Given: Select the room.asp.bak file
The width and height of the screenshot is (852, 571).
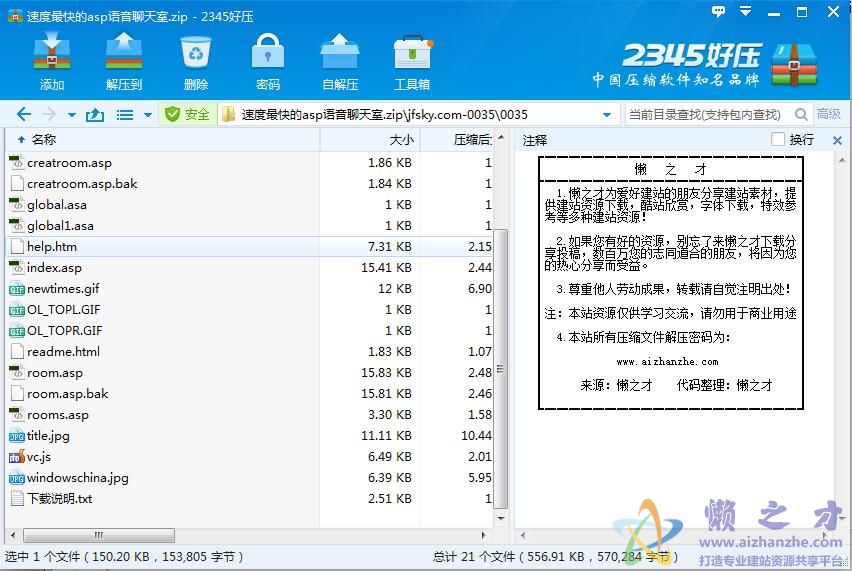Looking at the screenshot, I should pyautogui.click(x=67, y=394).
